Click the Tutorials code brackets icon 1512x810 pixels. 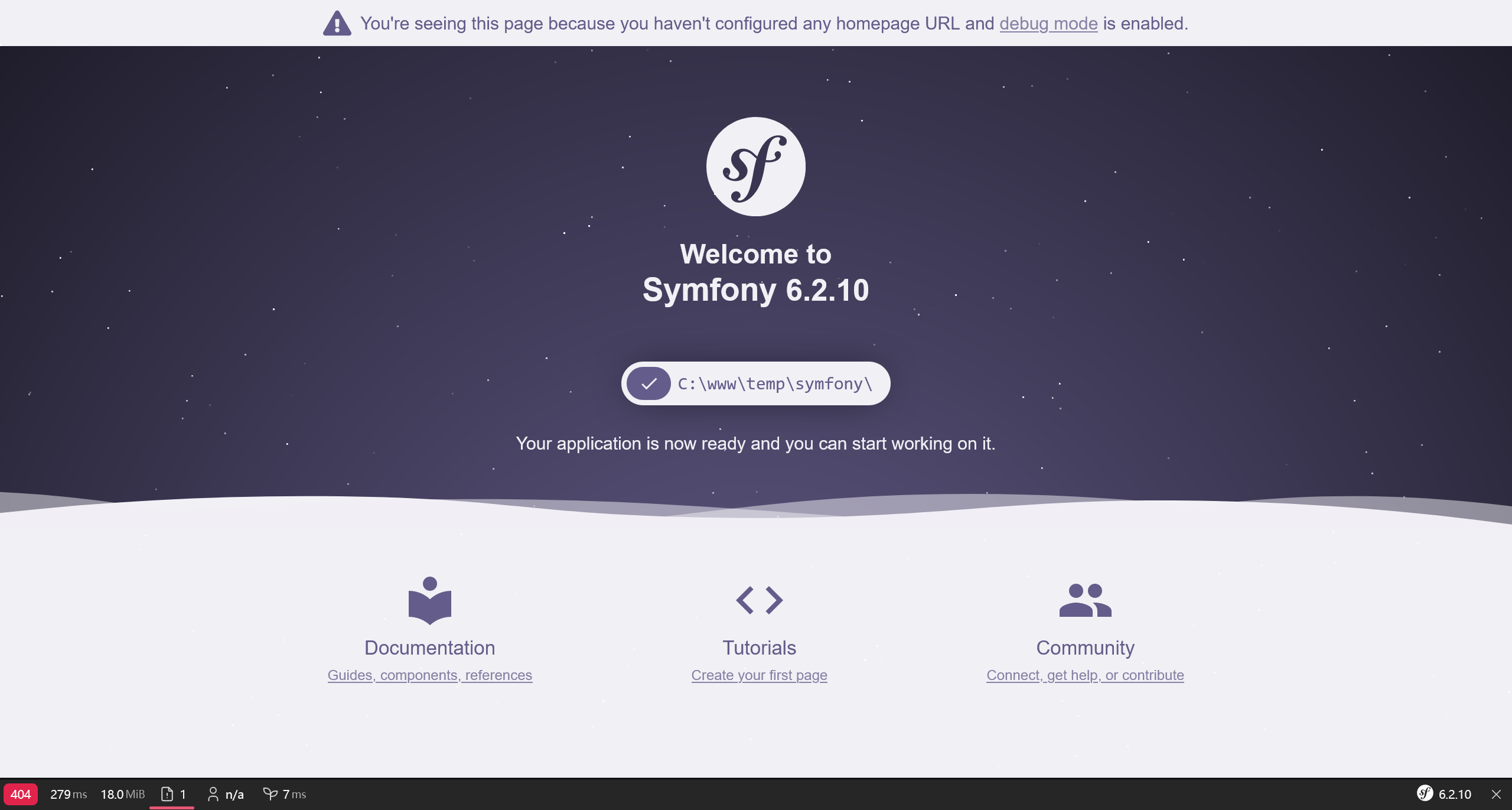pyautogui.click(x=760, y=600)
